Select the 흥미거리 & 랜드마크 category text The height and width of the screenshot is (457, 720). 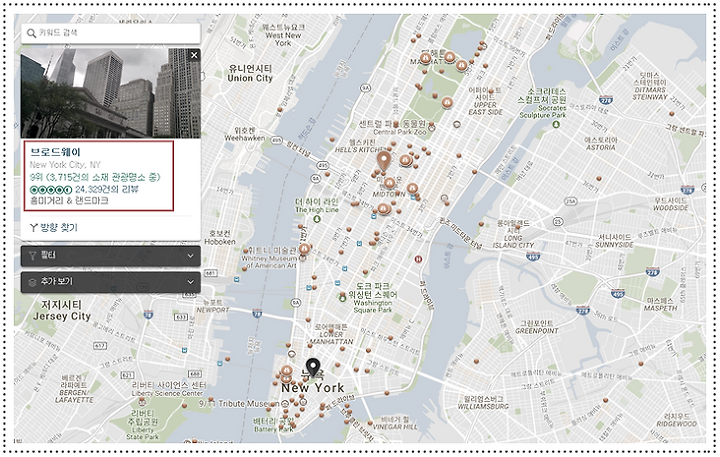click(x=69, y=201)
